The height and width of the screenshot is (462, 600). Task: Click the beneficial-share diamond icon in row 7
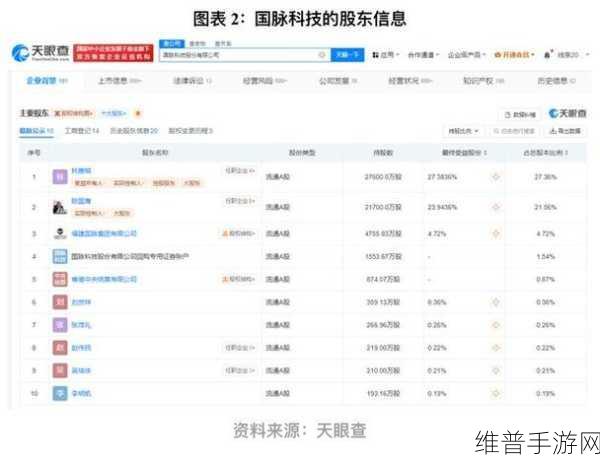pos(496,325)
